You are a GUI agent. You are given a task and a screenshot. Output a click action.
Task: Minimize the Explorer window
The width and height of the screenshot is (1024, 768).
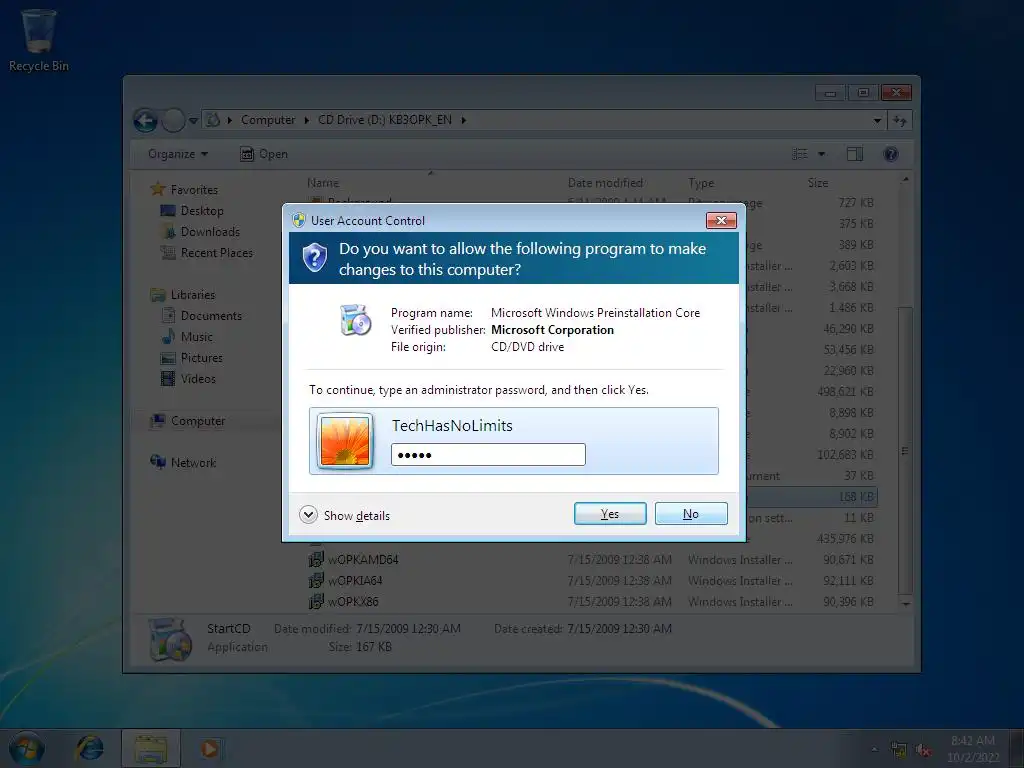tap(830, 93)
